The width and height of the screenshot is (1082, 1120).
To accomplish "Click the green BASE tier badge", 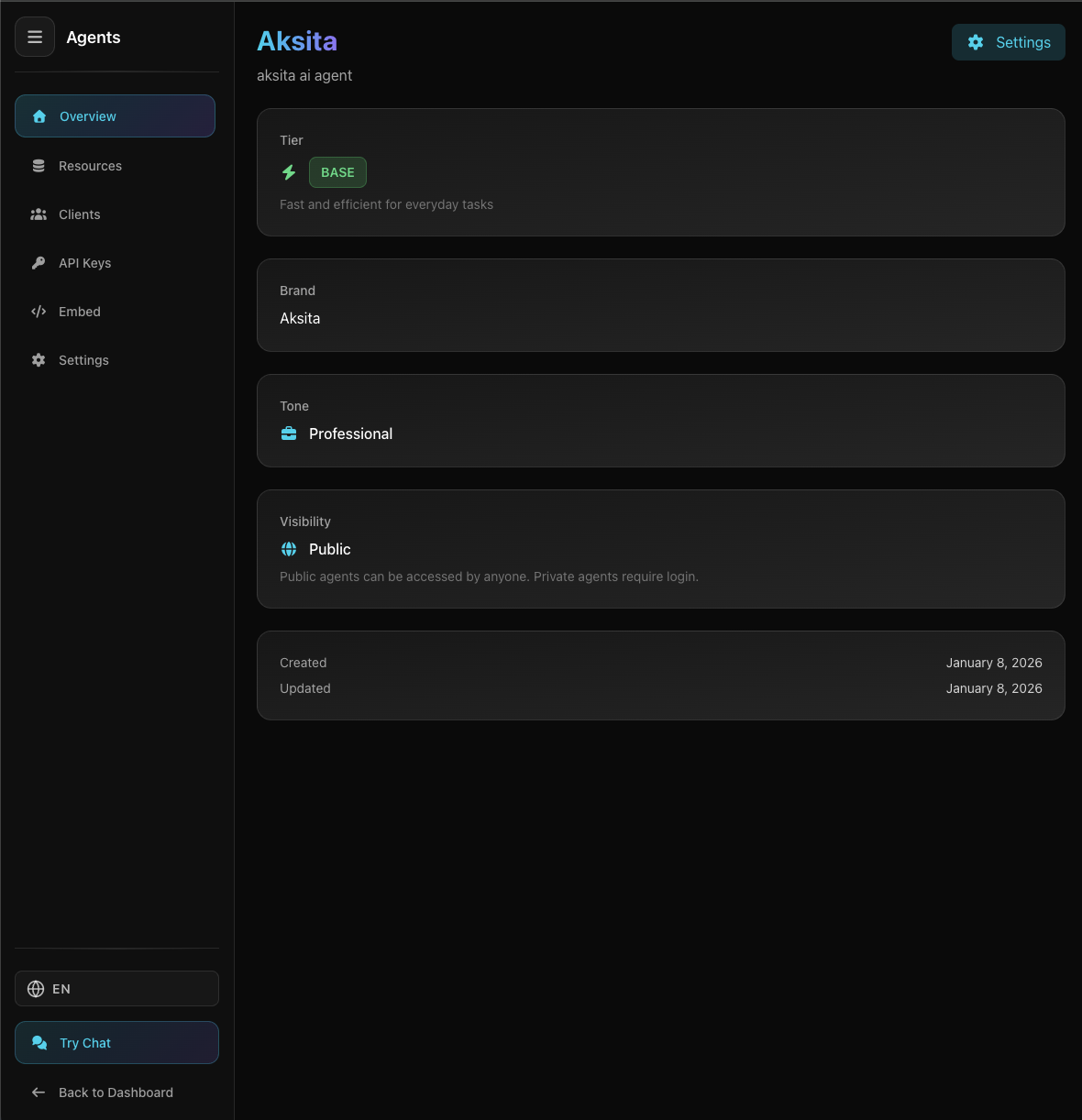I will click(x=337, y=172).
